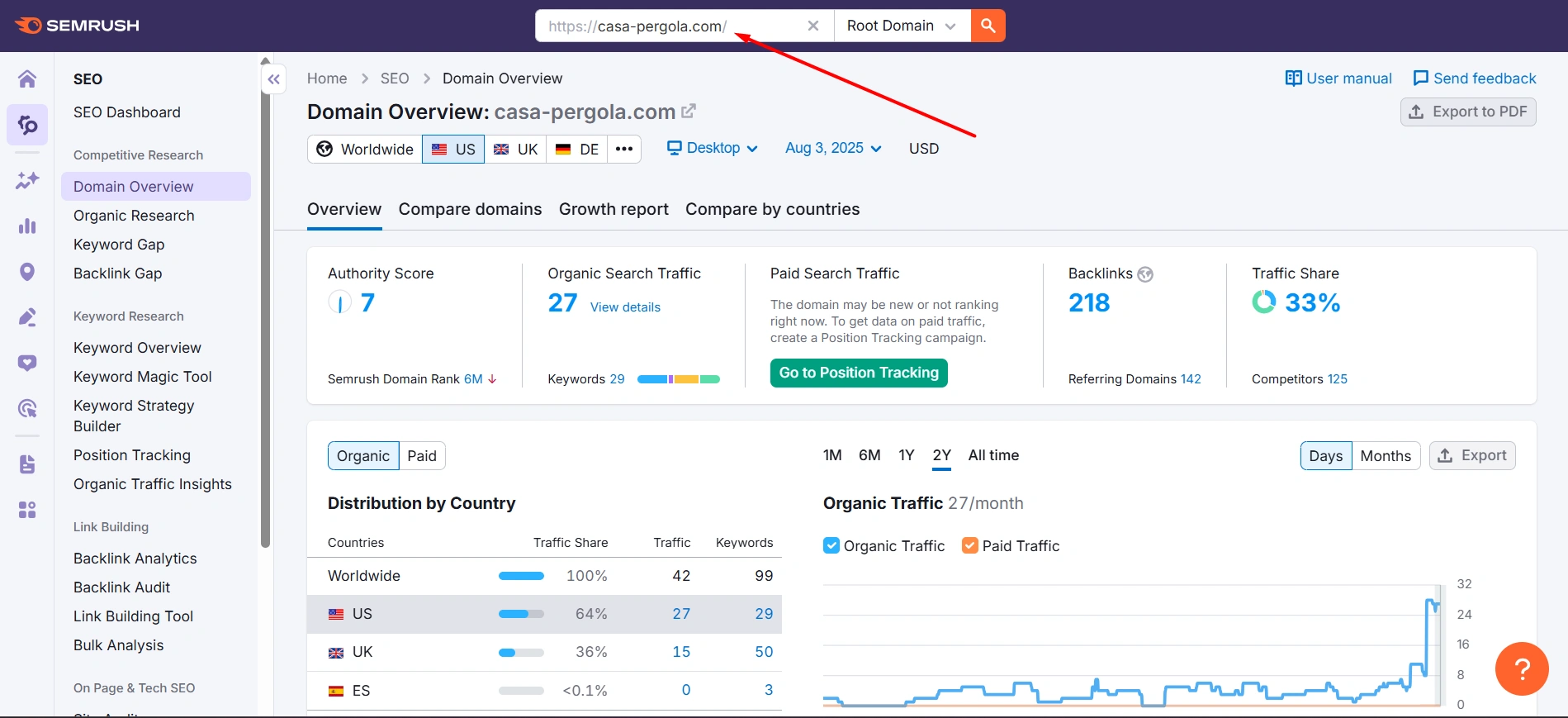Click the Spain flag in the country table
Viewport: 1568px width, 718px height.
pos(336,691)
